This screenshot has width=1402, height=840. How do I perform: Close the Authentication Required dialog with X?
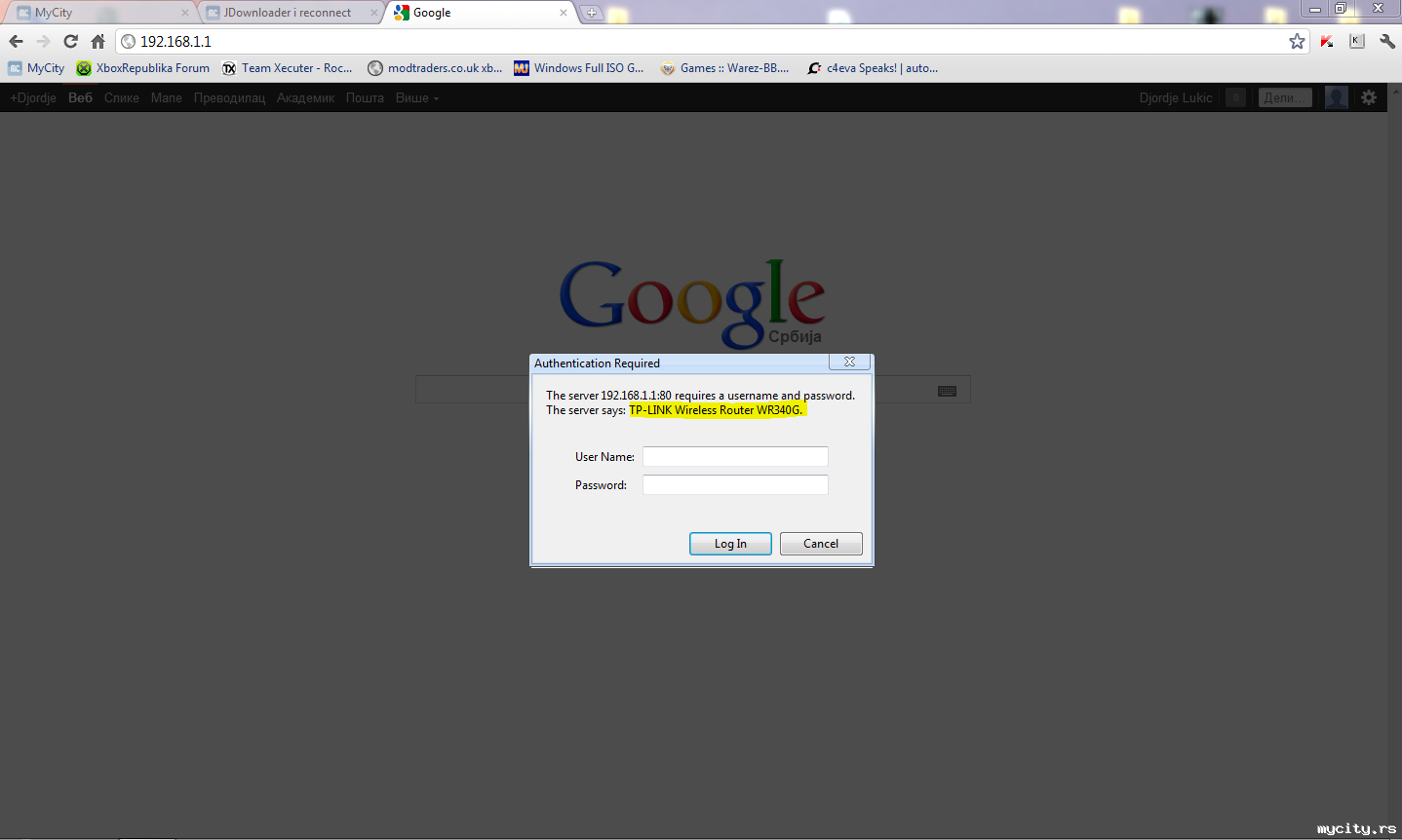point(849,362)
